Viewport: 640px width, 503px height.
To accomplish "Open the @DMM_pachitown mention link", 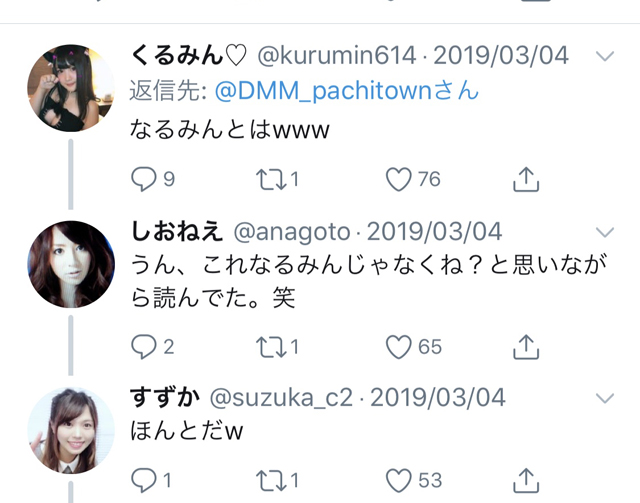I will click(347, 91).
